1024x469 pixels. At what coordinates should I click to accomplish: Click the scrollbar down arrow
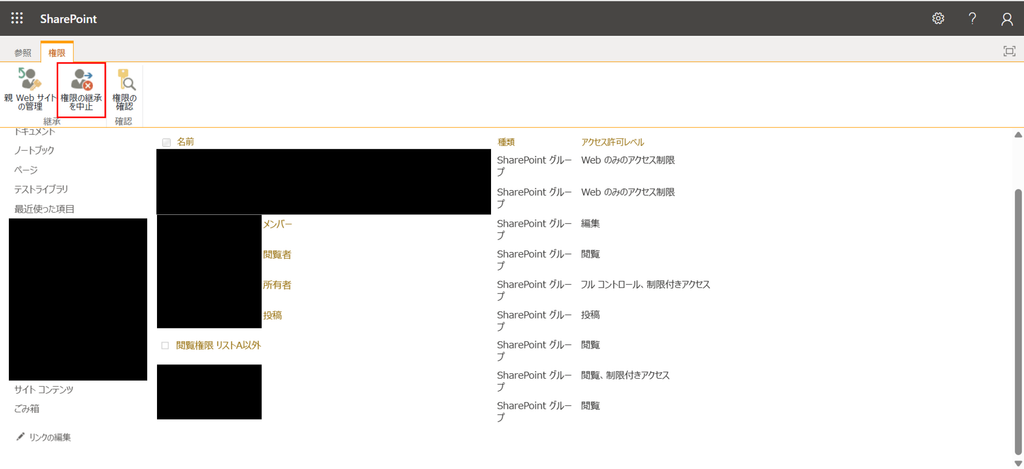[x=1017, y=463]
